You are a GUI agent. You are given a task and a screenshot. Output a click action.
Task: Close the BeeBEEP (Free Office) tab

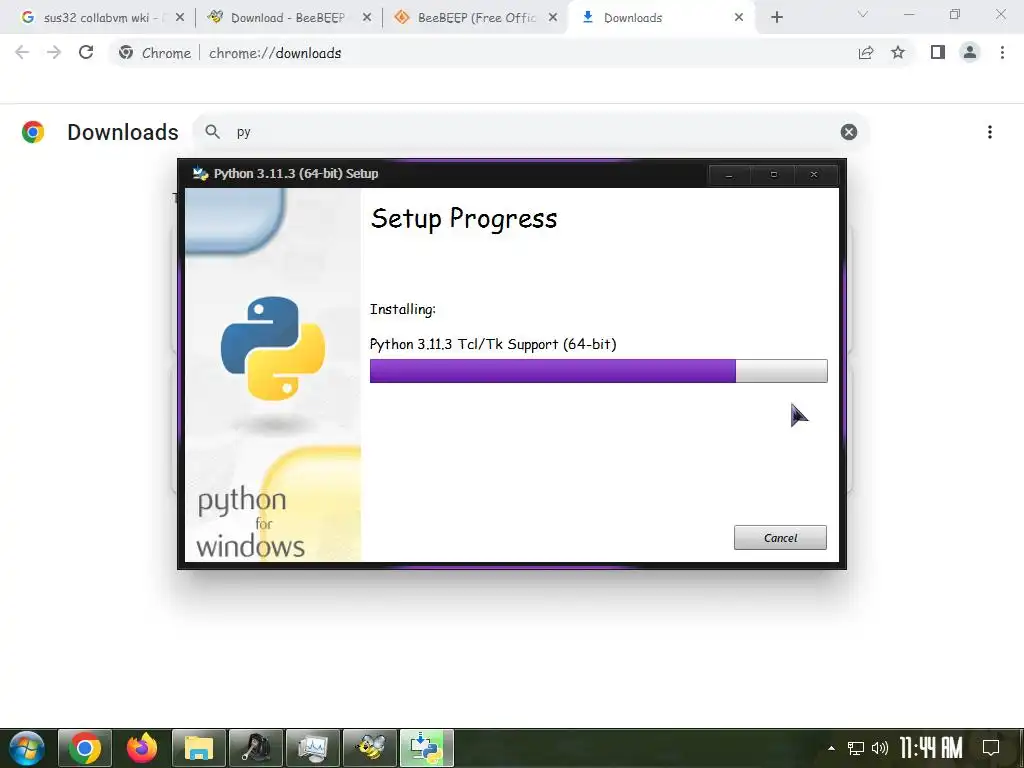[553, 18]
